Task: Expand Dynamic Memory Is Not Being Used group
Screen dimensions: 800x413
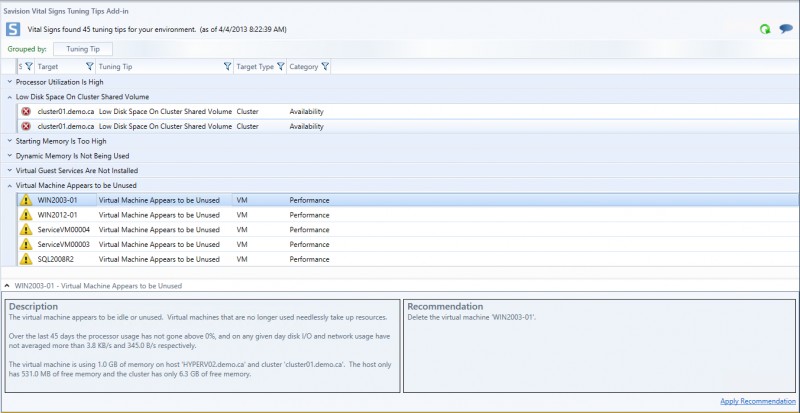Action: (10, 156)
